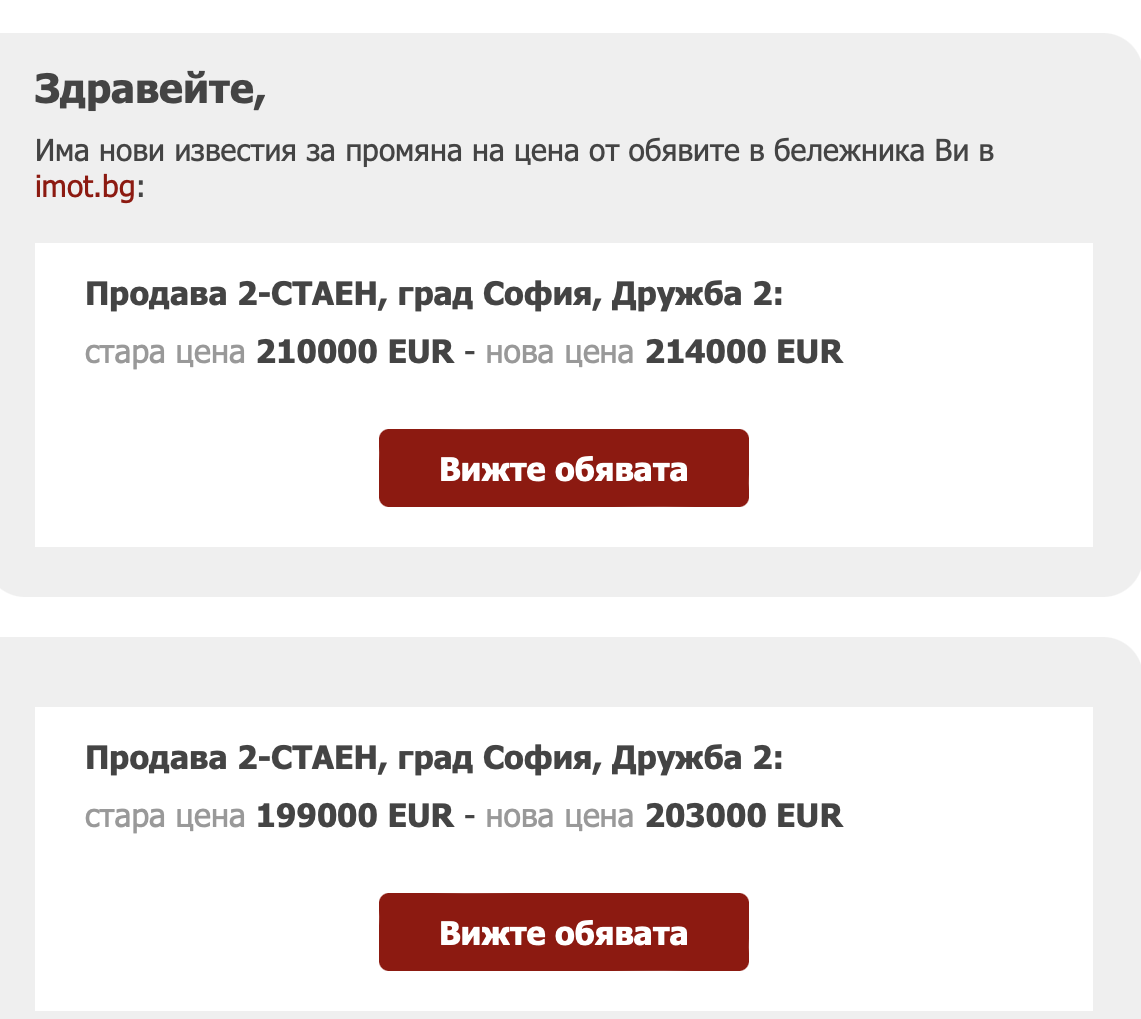This screenshot has height=1019, width=1141.
Task: Click "Дружба 2" in the 214000 EUR listing title
Action: click(x=696, y=295)
